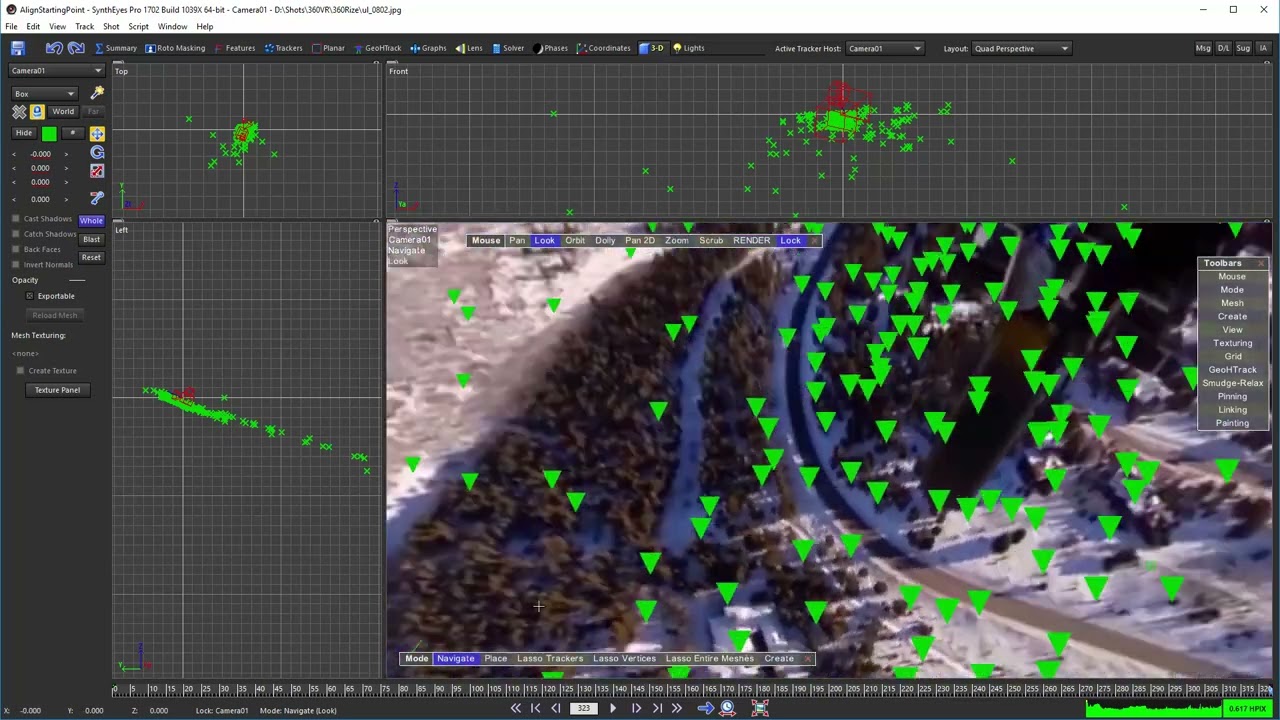Open the Summary room
1280x720 pixels.
click(116, 48)
